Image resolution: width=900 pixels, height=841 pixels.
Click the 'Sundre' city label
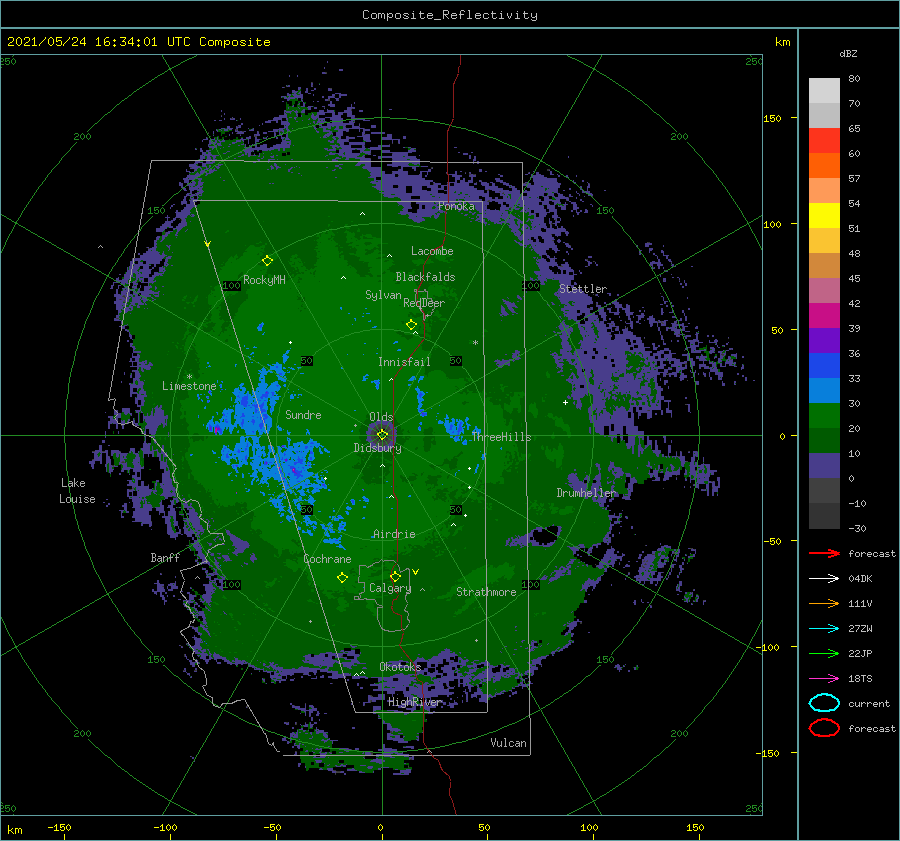click(x=303, y=415)
